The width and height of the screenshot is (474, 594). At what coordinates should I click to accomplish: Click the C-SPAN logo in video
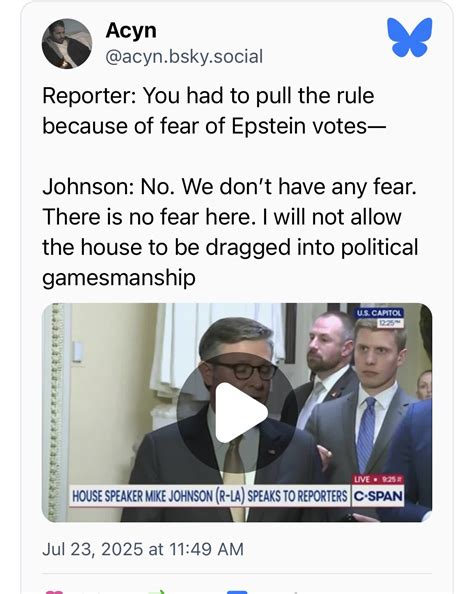point(378,496)
